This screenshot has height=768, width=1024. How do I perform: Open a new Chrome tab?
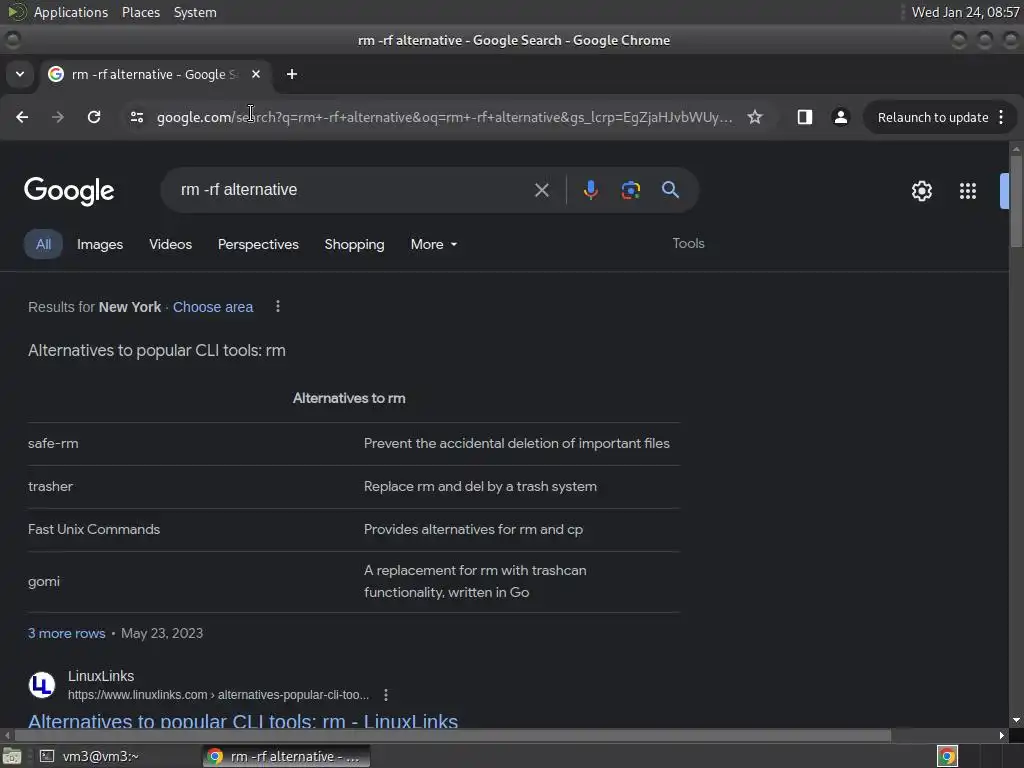point(292,74)
